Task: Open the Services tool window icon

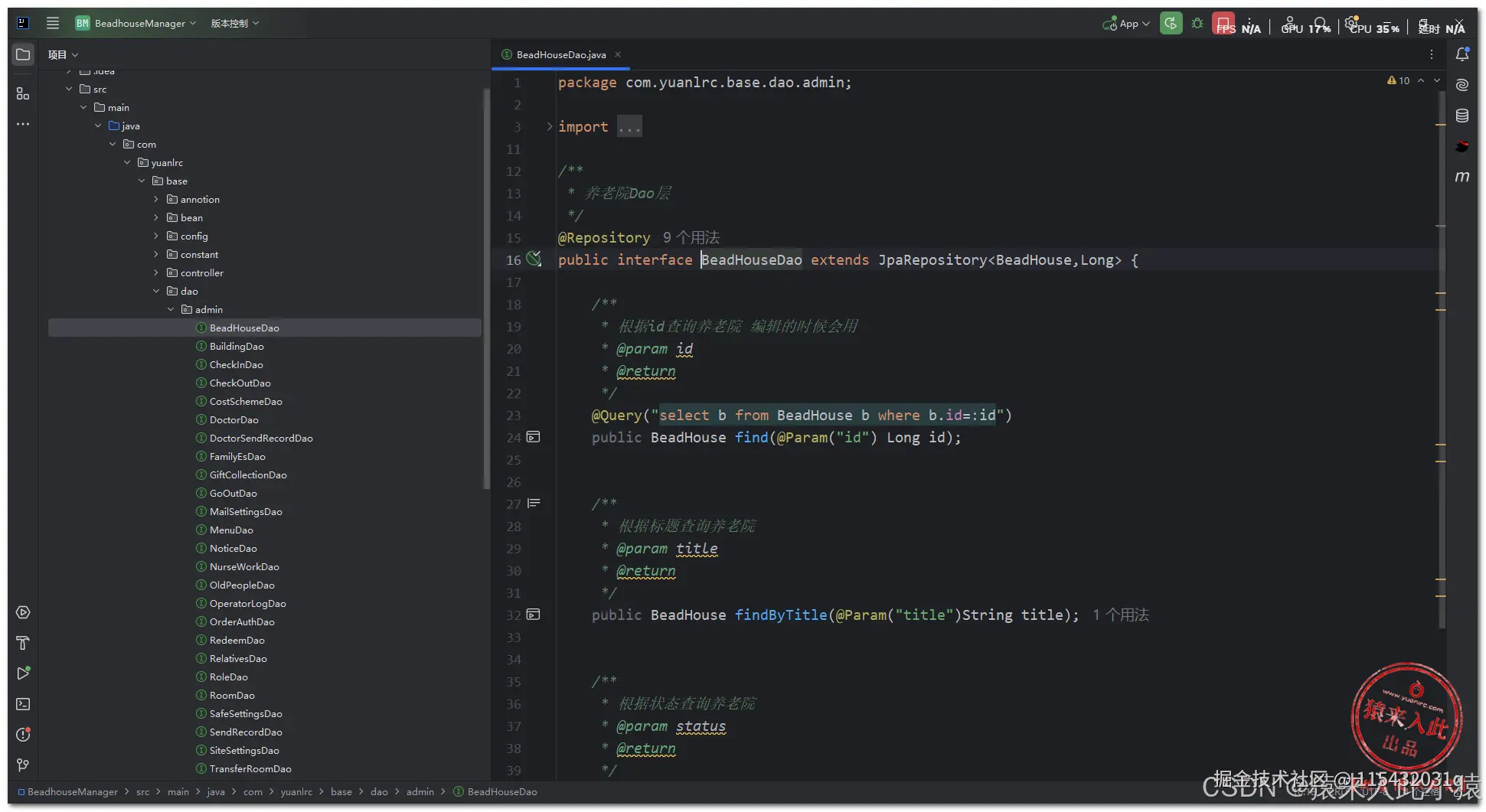Action: pyautogui.click(x=23, y=612)
